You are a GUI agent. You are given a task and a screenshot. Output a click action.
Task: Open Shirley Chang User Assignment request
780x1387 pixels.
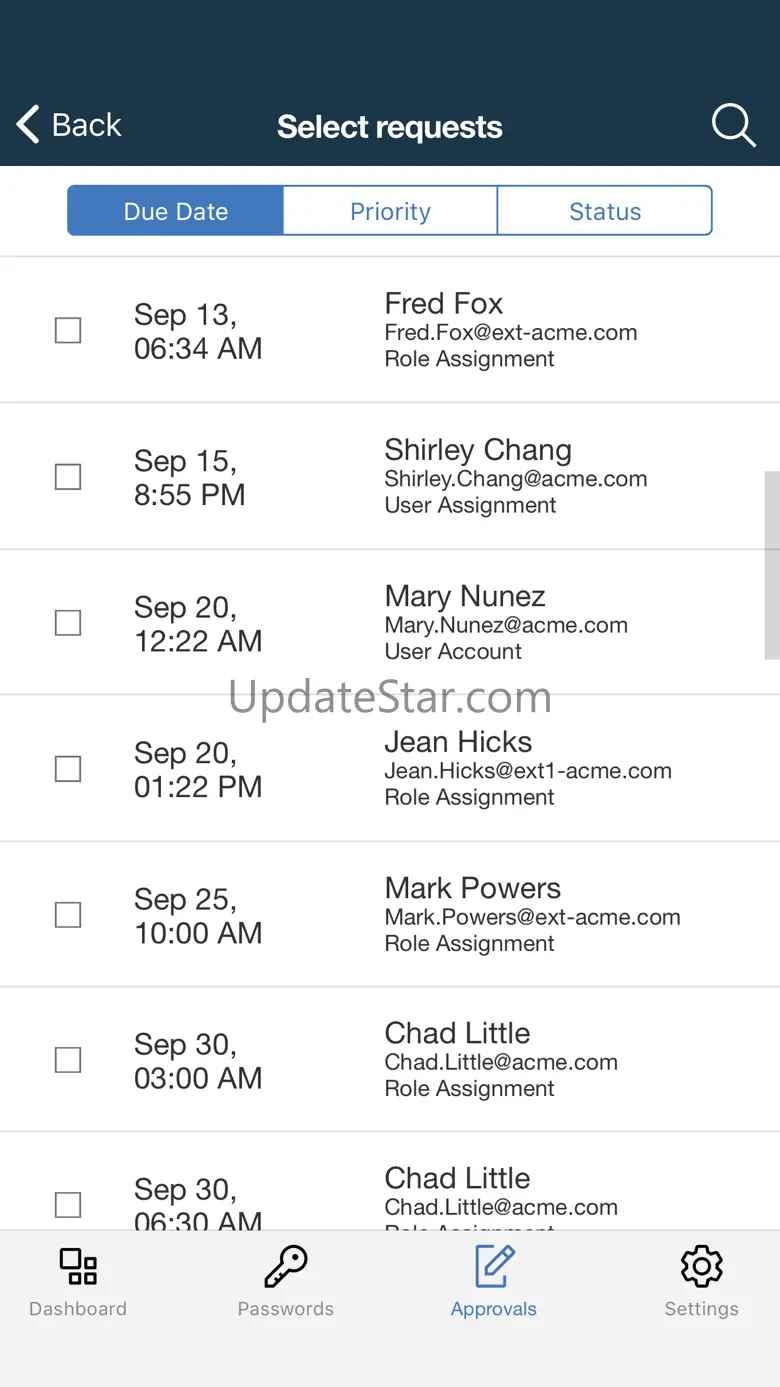(x=390, y=476)
